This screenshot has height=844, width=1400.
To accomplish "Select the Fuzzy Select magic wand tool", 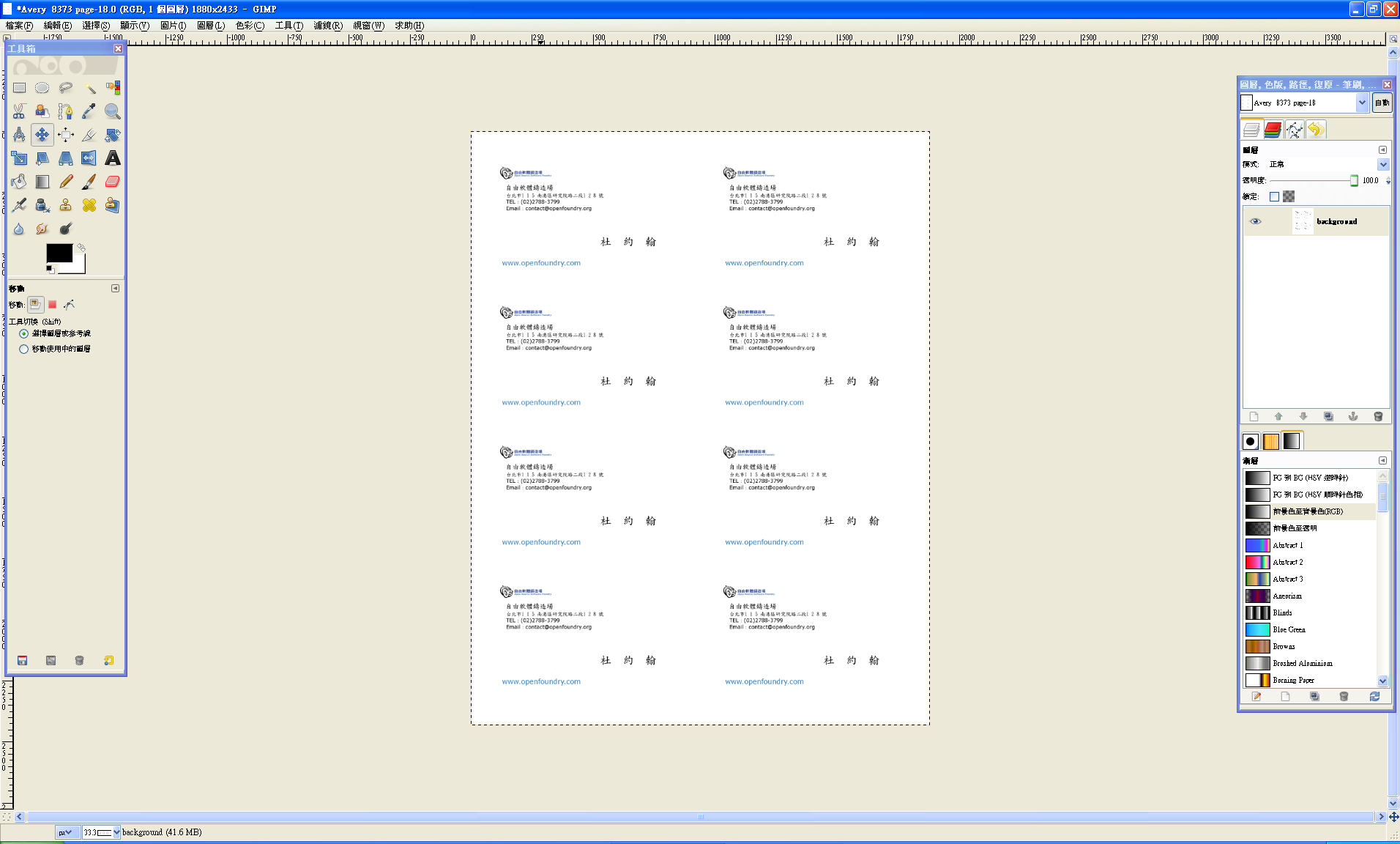I will point(89,88).
